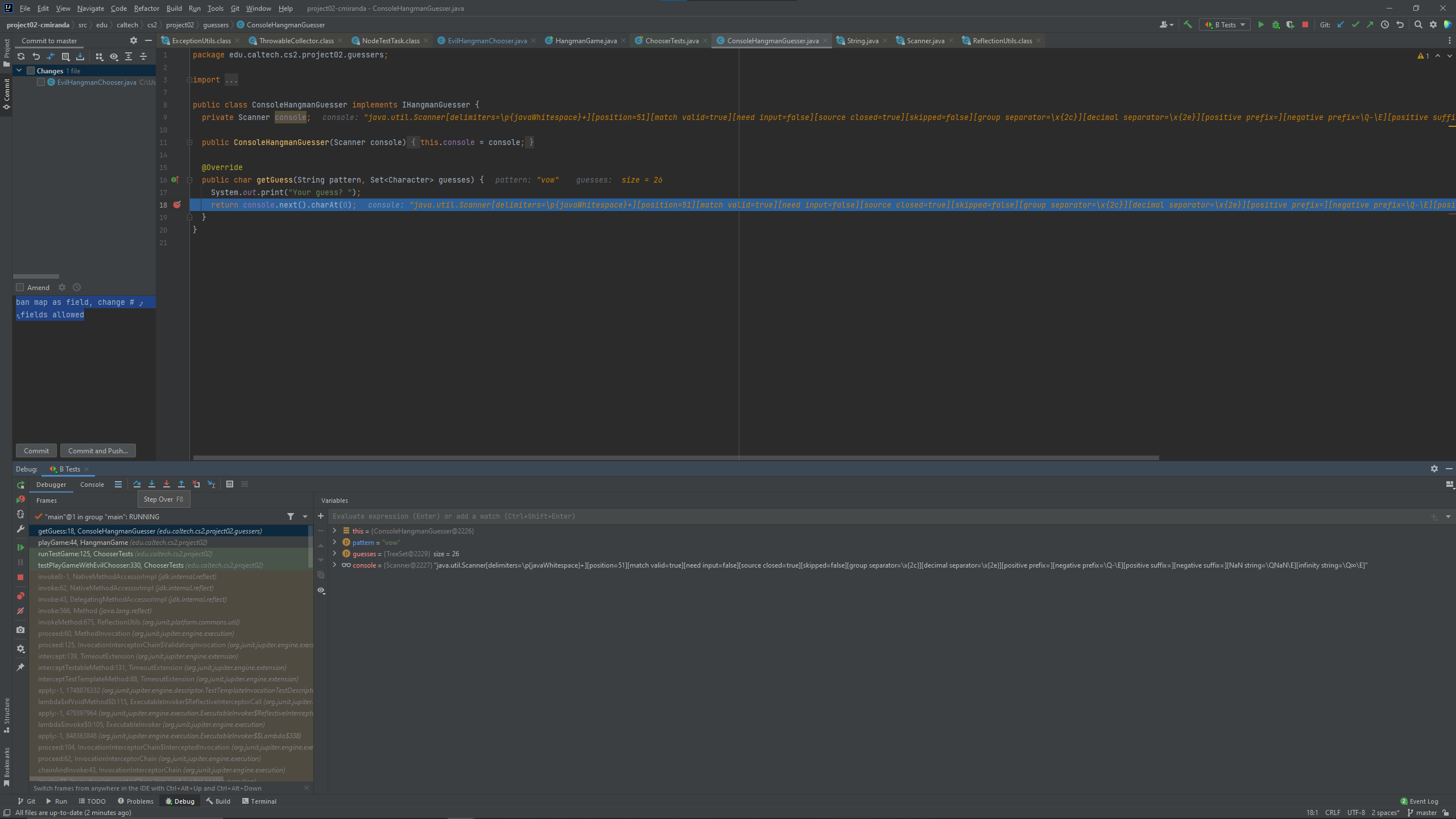Click View Breakpoints in the debug sidebar
Image resolution: width=1456 pixels, height=819 pixels.
pos(20,596)
